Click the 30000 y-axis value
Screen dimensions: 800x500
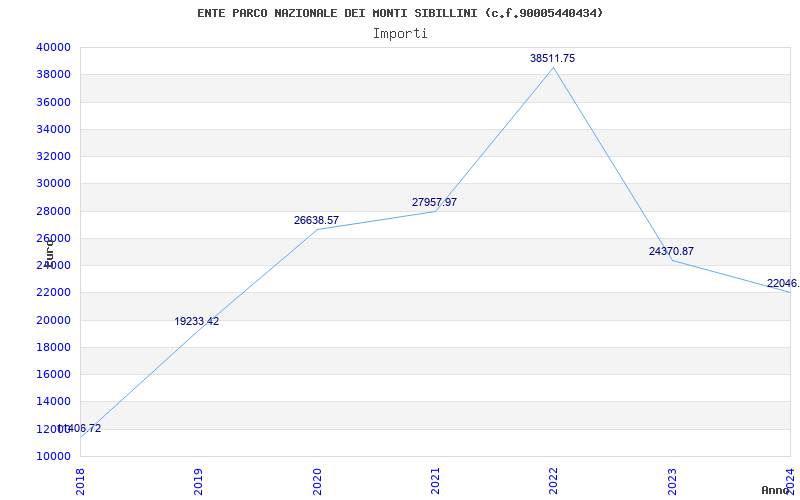53,184
